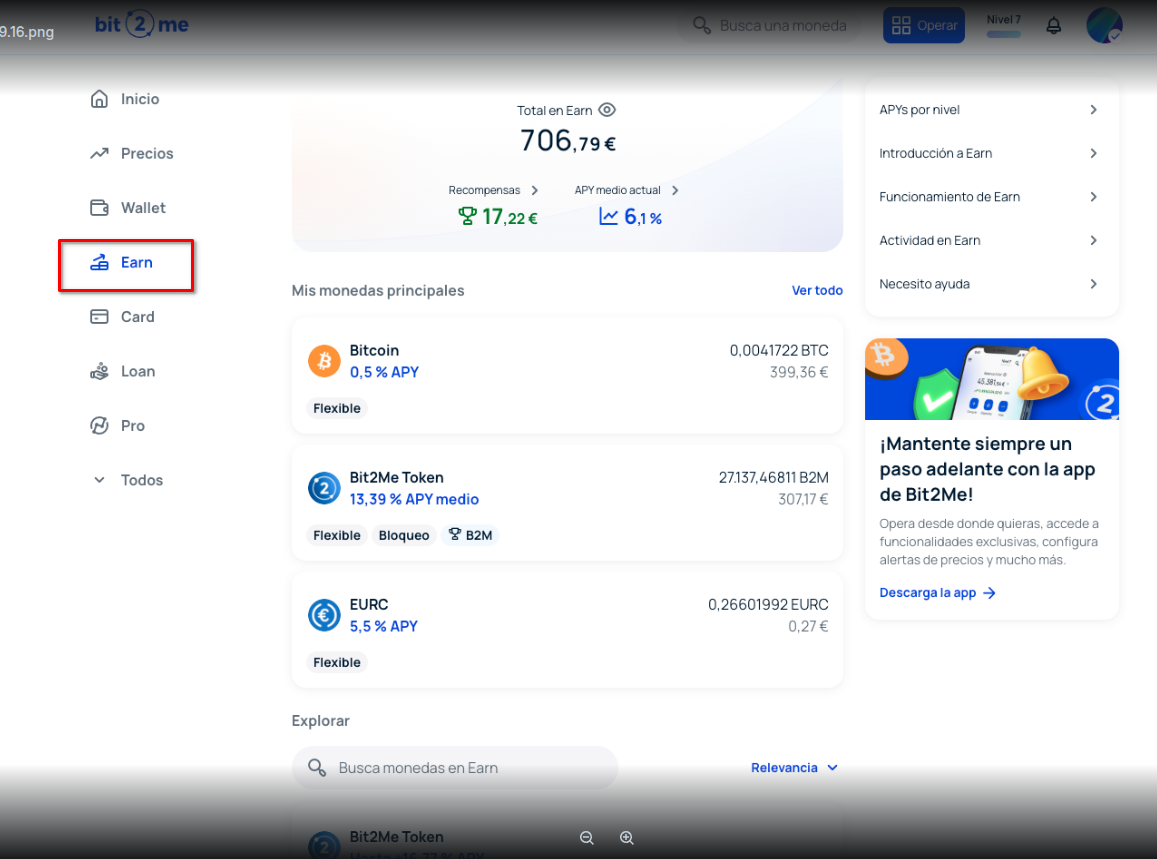Open Introducción a Earn chevron

coord(1094,153)
